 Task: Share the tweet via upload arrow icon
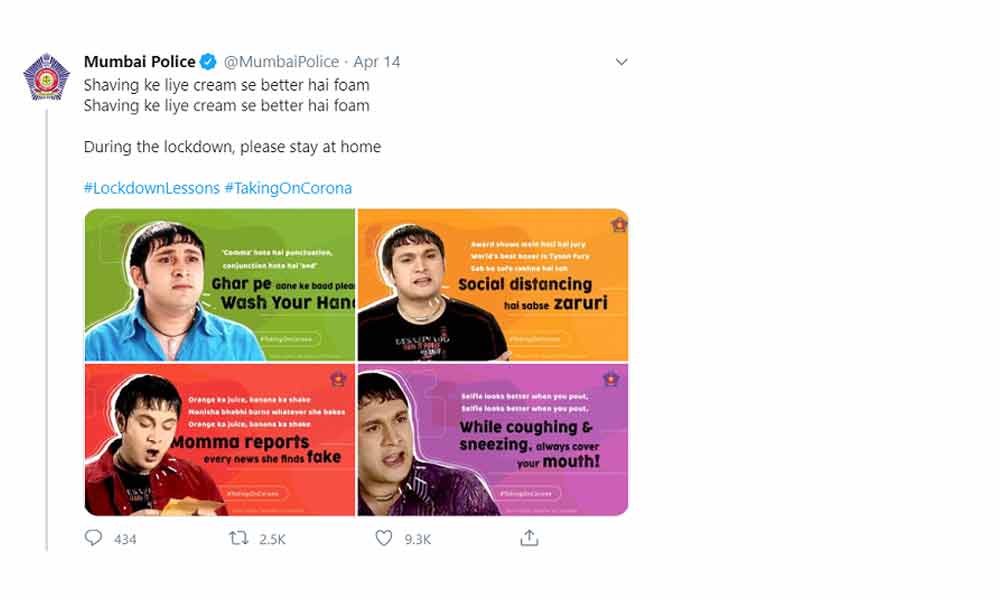click(x=529, y=538)
